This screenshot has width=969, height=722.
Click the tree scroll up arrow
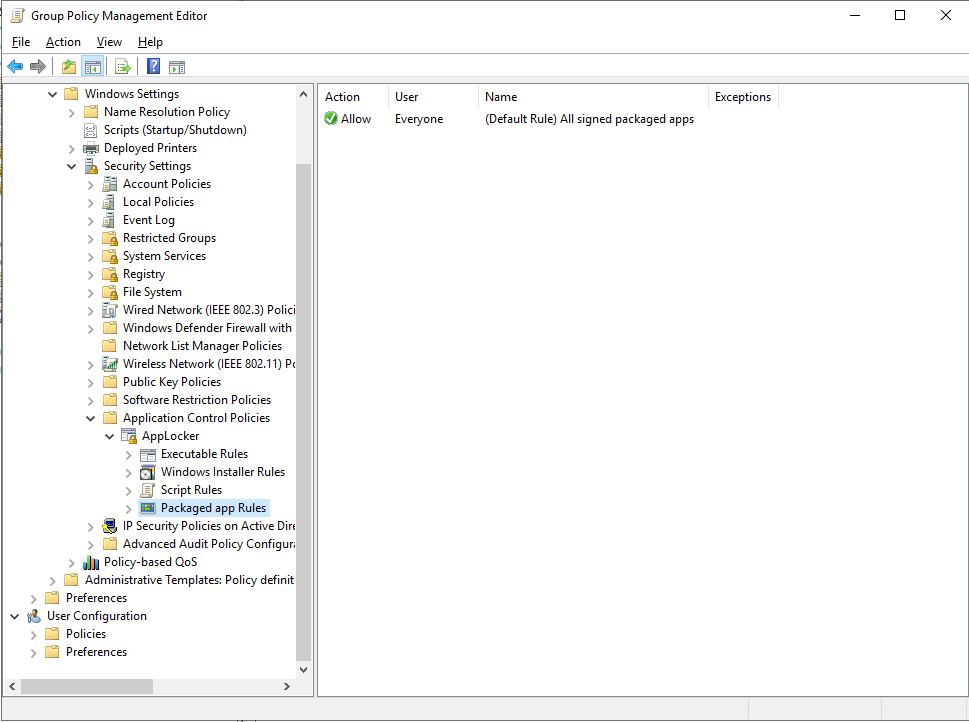point(303,94)
